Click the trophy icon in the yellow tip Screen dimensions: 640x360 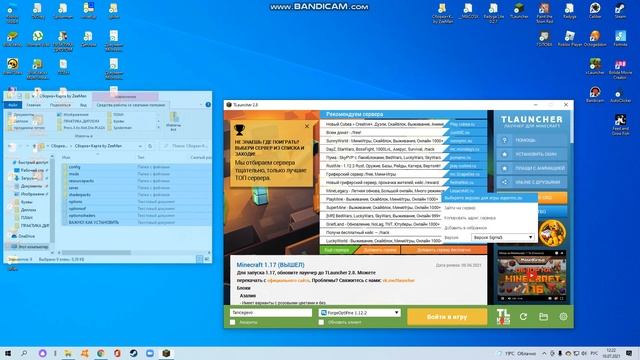pos(239,130)
